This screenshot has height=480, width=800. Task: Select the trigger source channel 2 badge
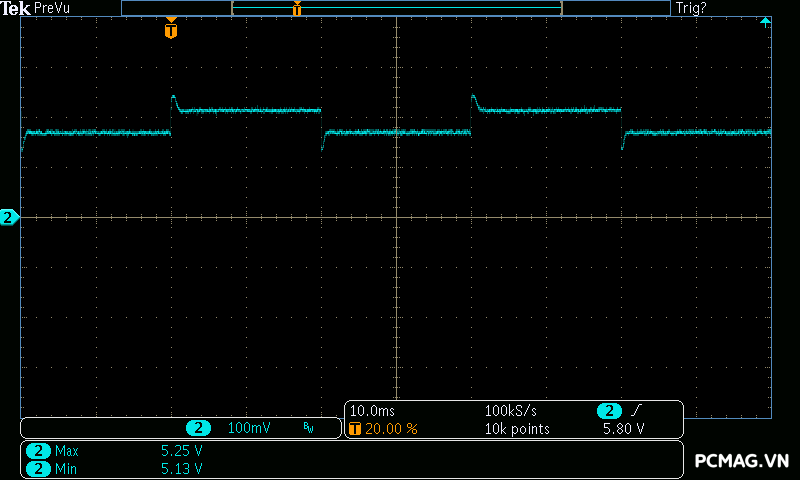coord(608,411)
